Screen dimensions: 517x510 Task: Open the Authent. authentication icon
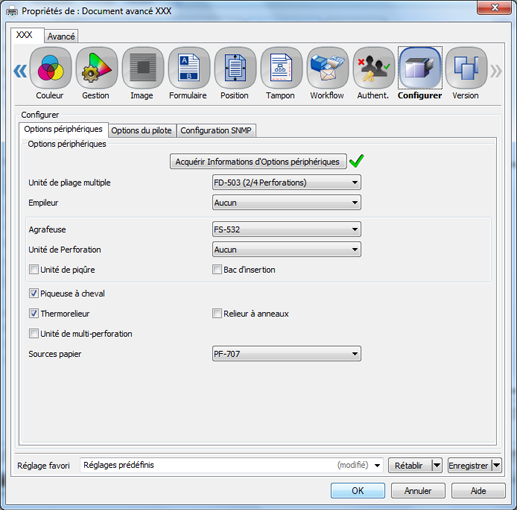click(374, 68)
